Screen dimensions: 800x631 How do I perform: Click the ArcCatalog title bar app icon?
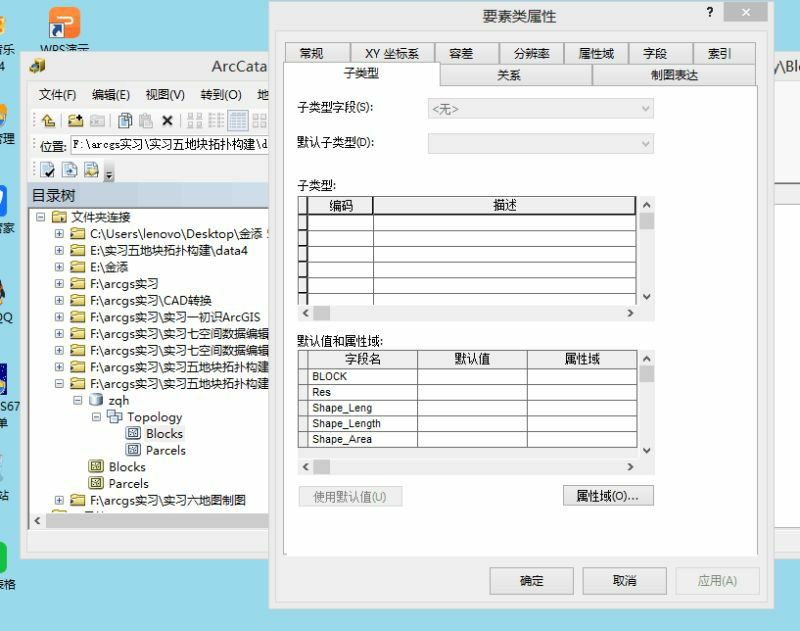point(38,66)
